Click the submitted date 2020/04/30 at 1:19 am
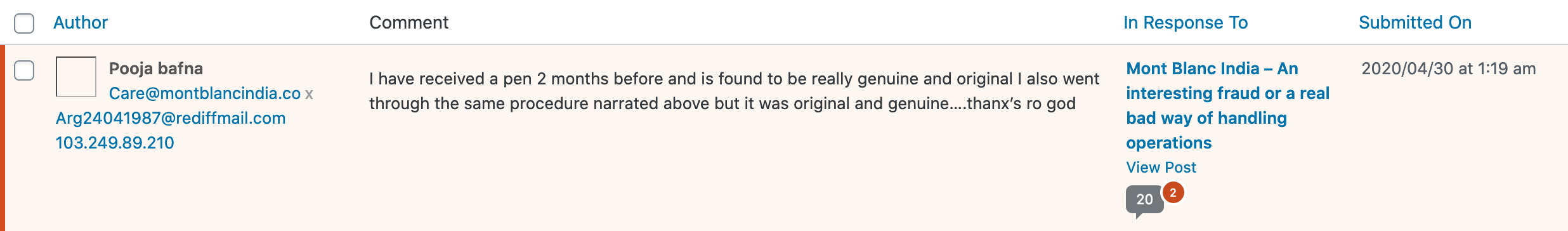Screen dimensions: 1568x231 tap(1449, 69)
